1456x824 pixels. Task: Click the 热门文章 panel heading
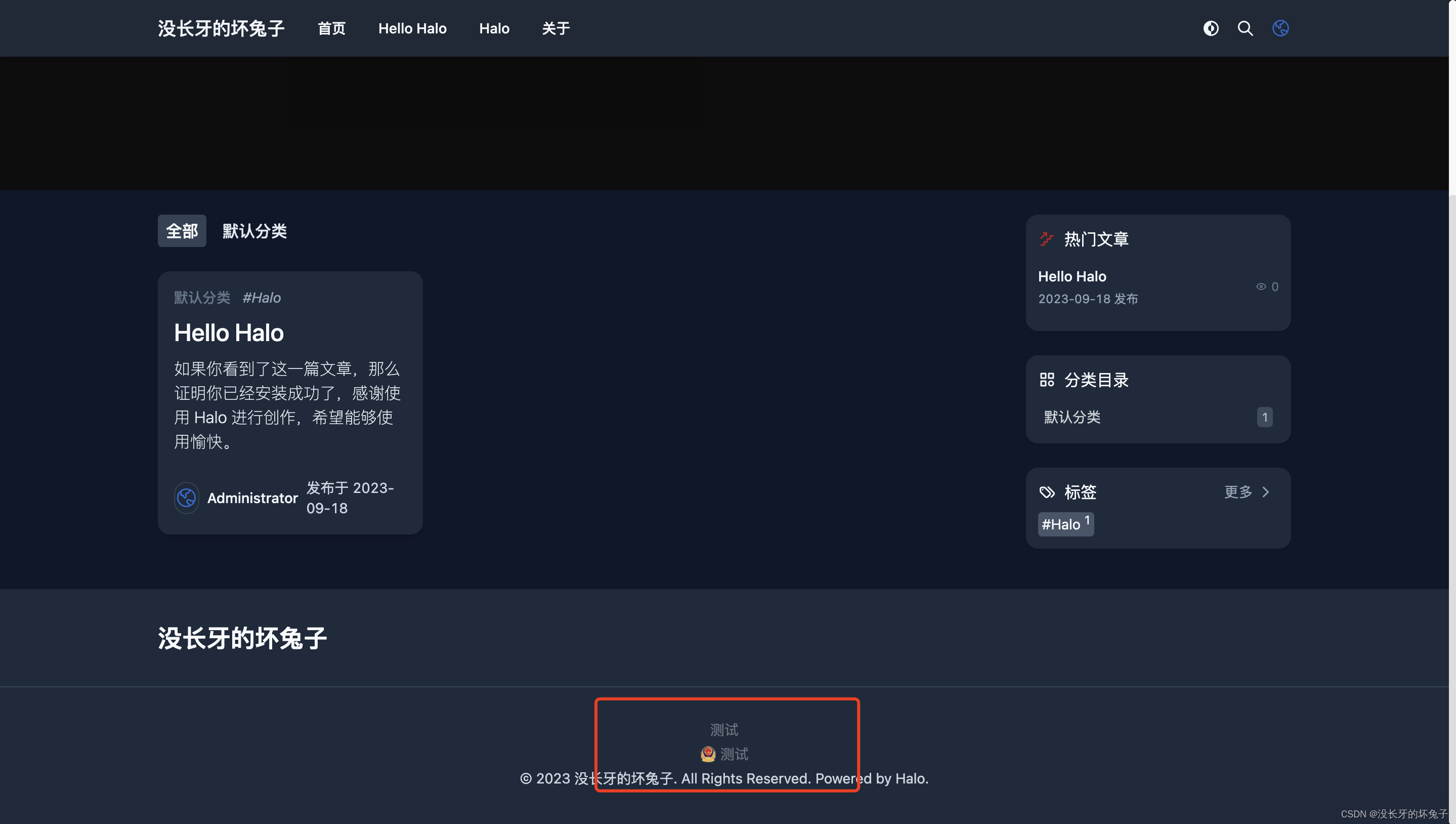[x=1096, y=239]
